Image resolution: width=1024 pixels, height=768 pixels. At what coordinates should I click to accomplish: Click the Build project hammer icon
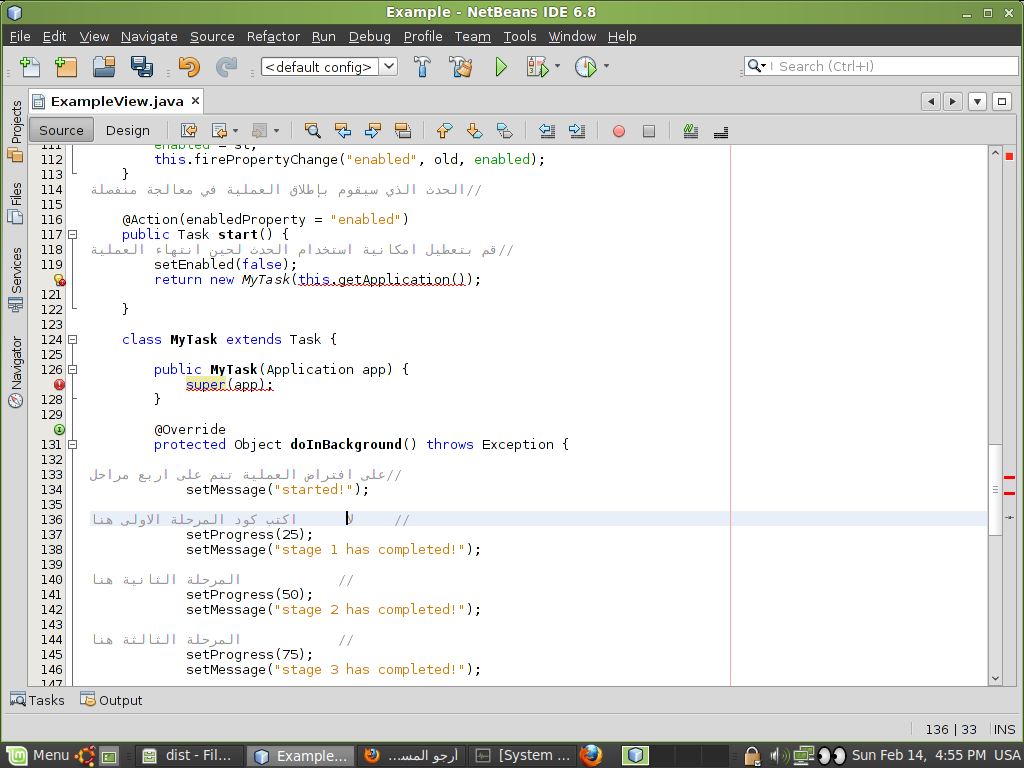[x=422, y=67]
